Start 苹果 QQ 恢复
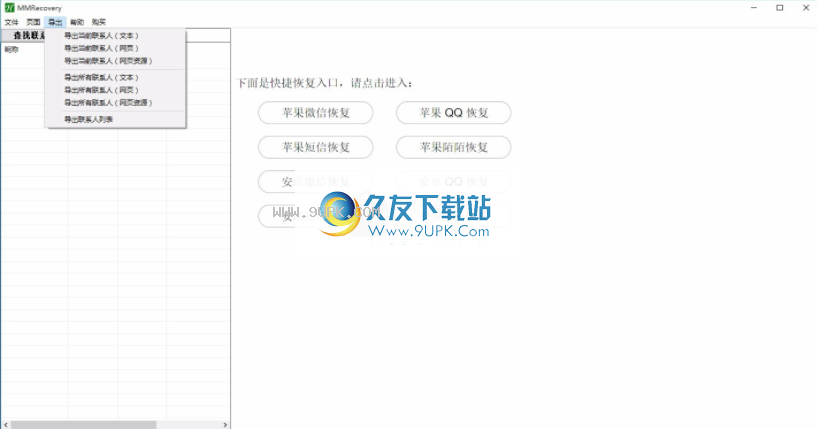The width and height of the screenshot is (817, 429). click(453, 113)
